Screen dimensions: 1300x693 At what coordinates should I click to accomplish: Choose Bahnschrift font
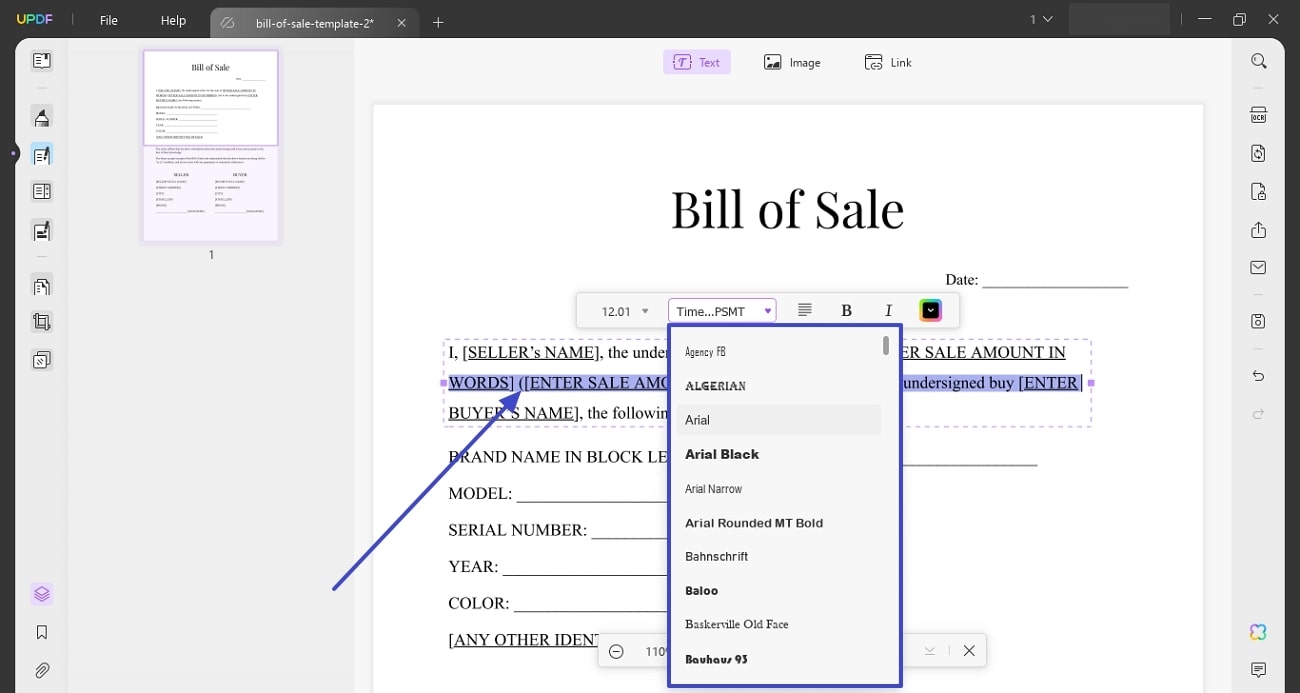pos(778,556)
